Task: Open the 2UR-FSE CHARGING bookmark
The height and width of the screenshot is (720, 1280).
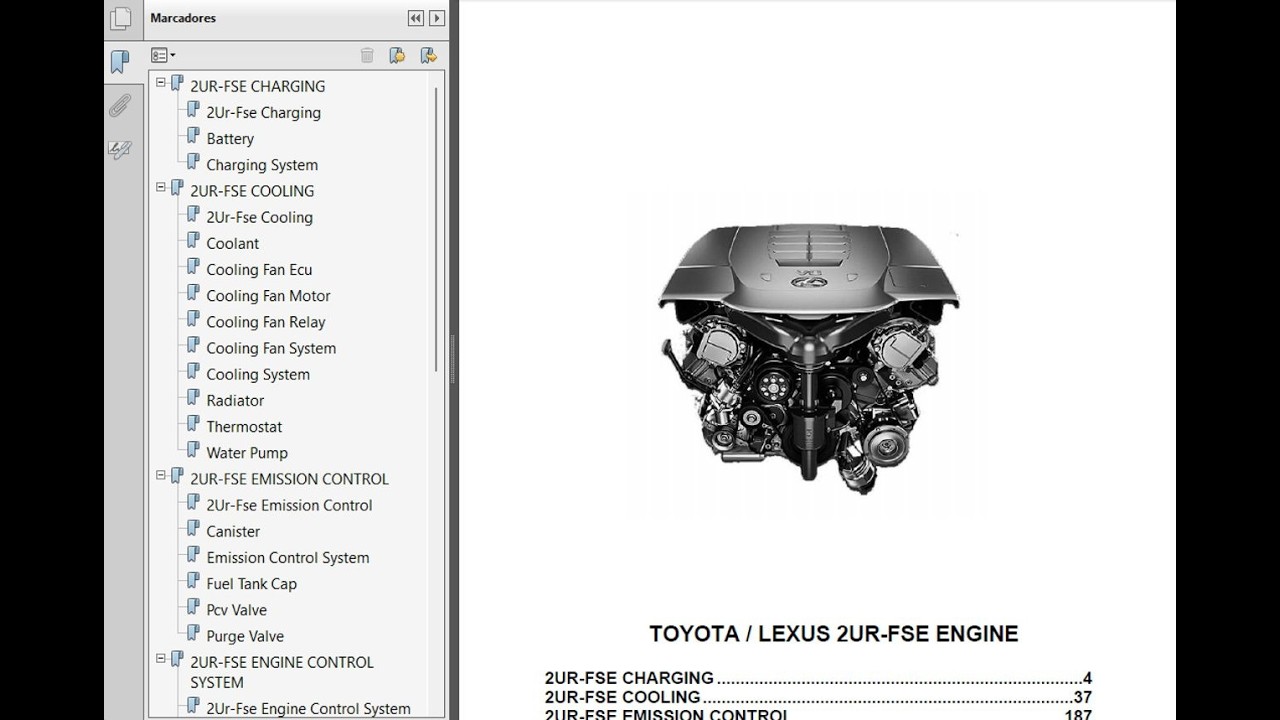Action: (258, 86)
